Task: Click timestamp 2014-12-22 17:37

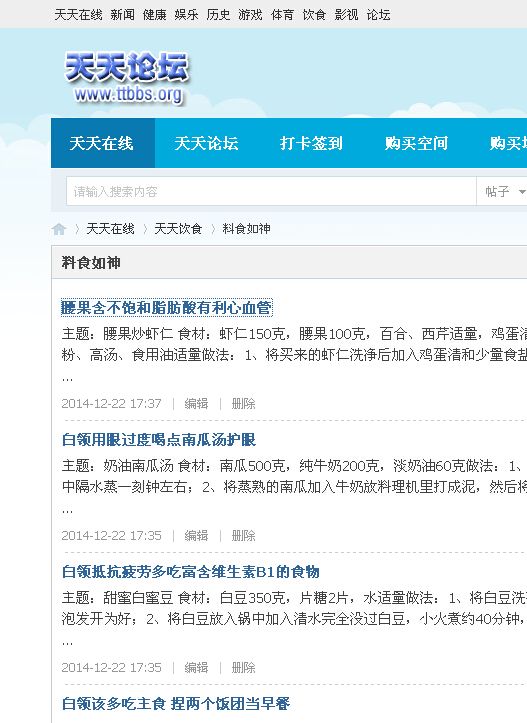Action: point(112,403)
